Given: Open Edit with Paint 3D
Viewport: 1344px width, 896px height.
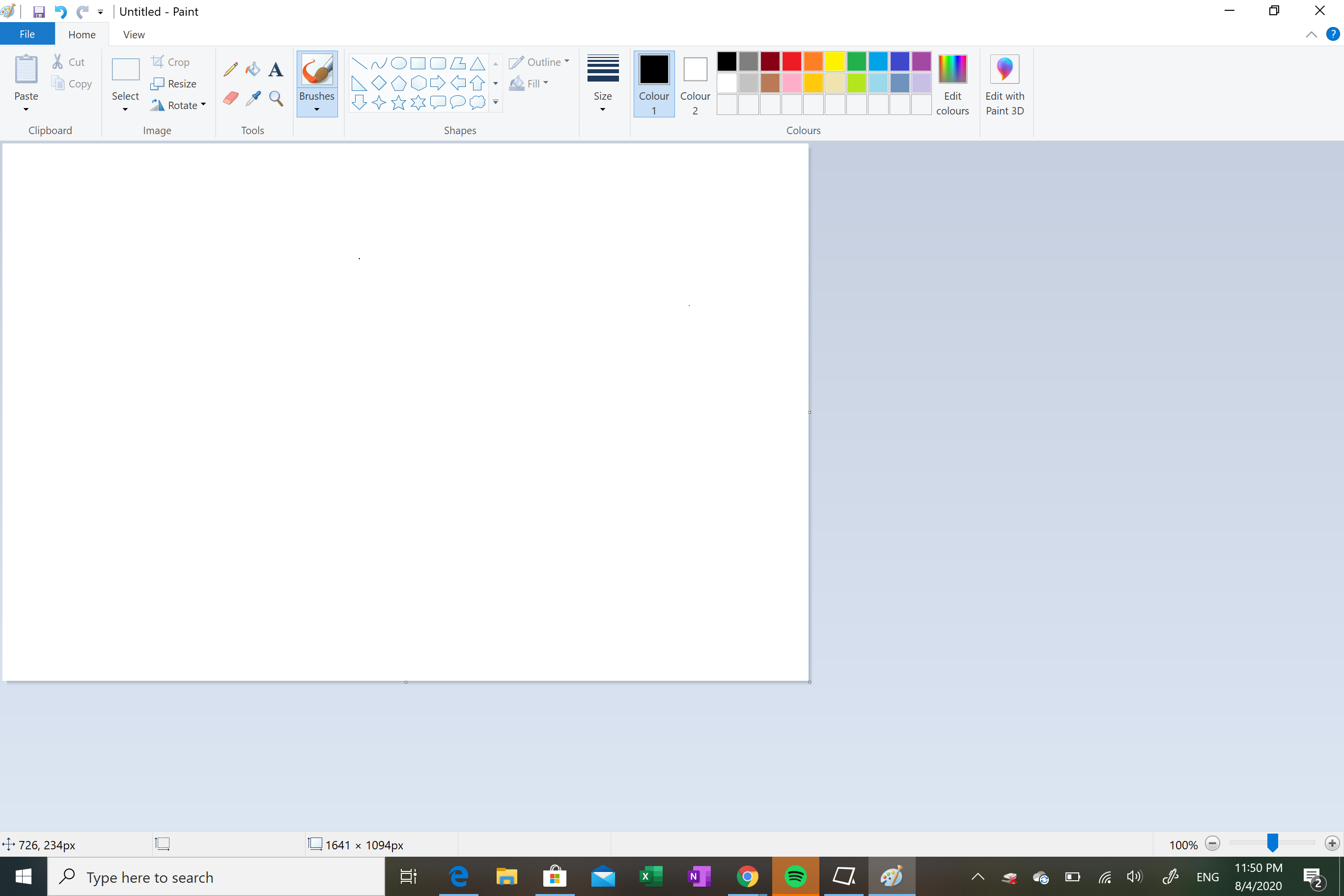Looking at the screenshot, I should click(1005, 84).
